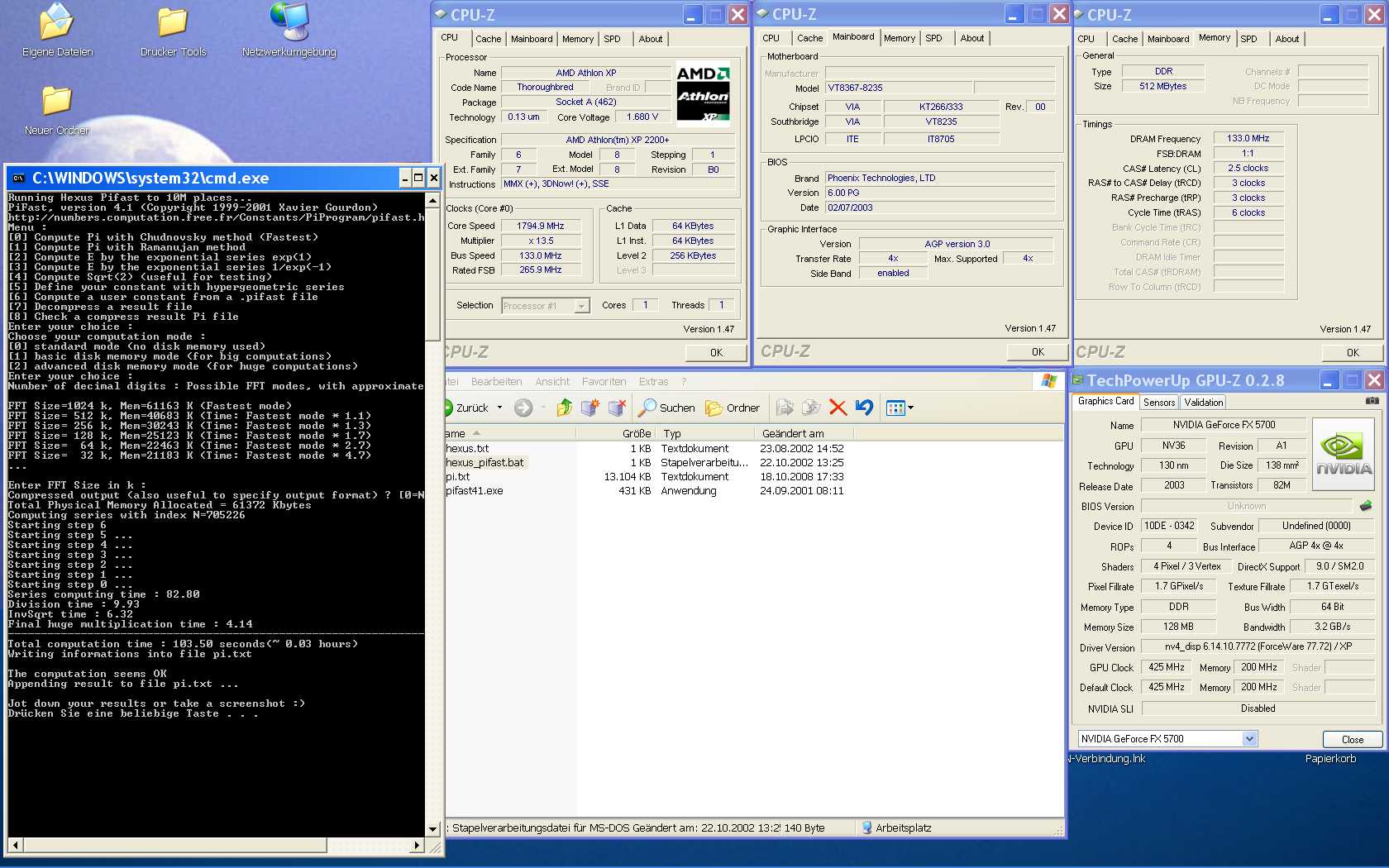The width and height of the screenshot is (1389, 868).
Task: Open the Extras menu in Explorer
Action: coord(653,382)
